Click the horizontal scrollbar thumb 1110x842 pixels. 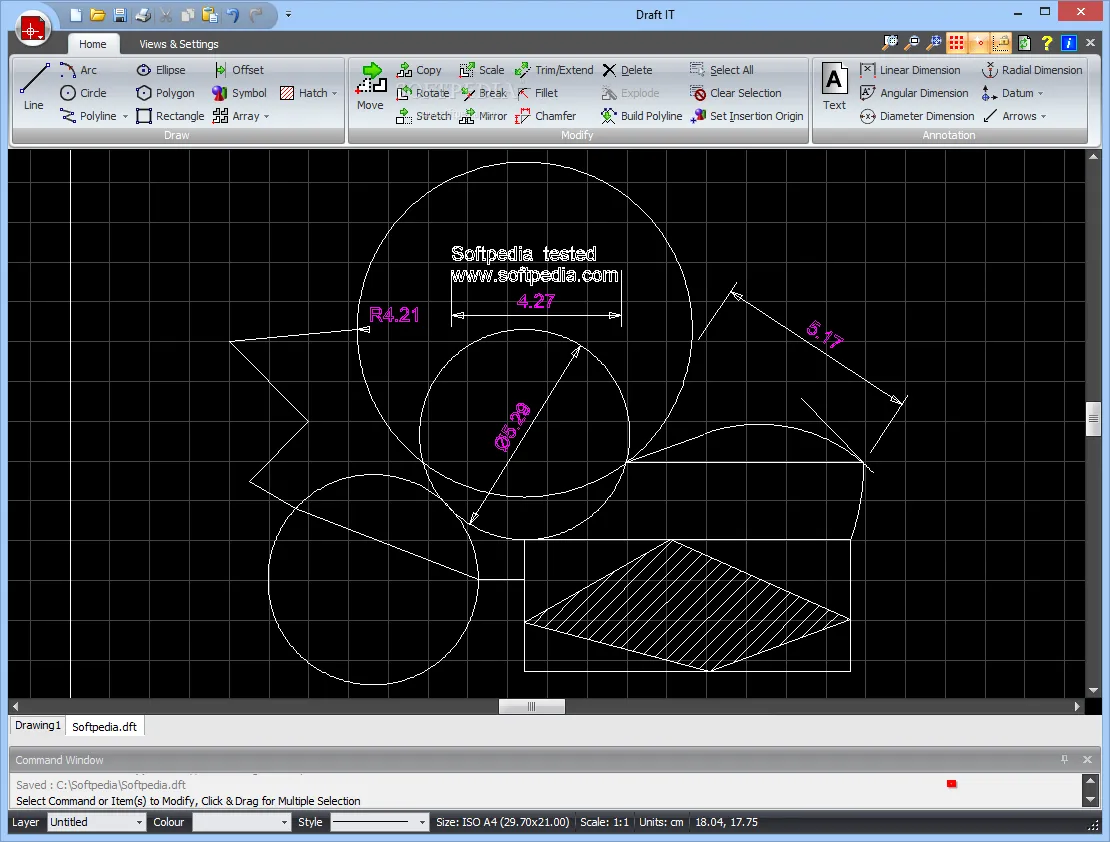[531, 706]
